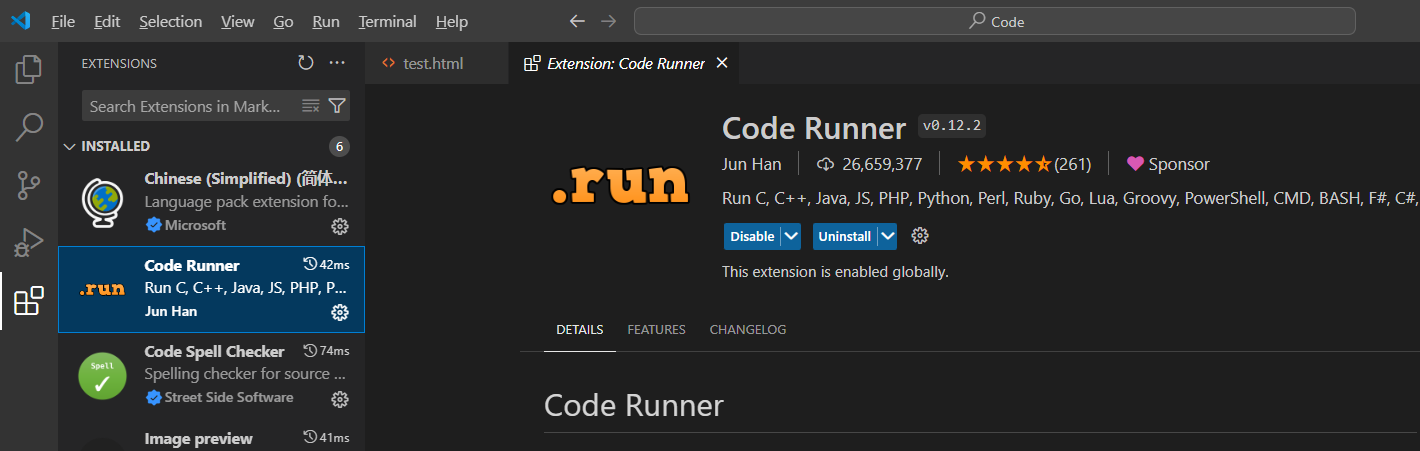Click publisher Jun Han in details
This screenshot has width=1420, height=451.
[750, 164]
